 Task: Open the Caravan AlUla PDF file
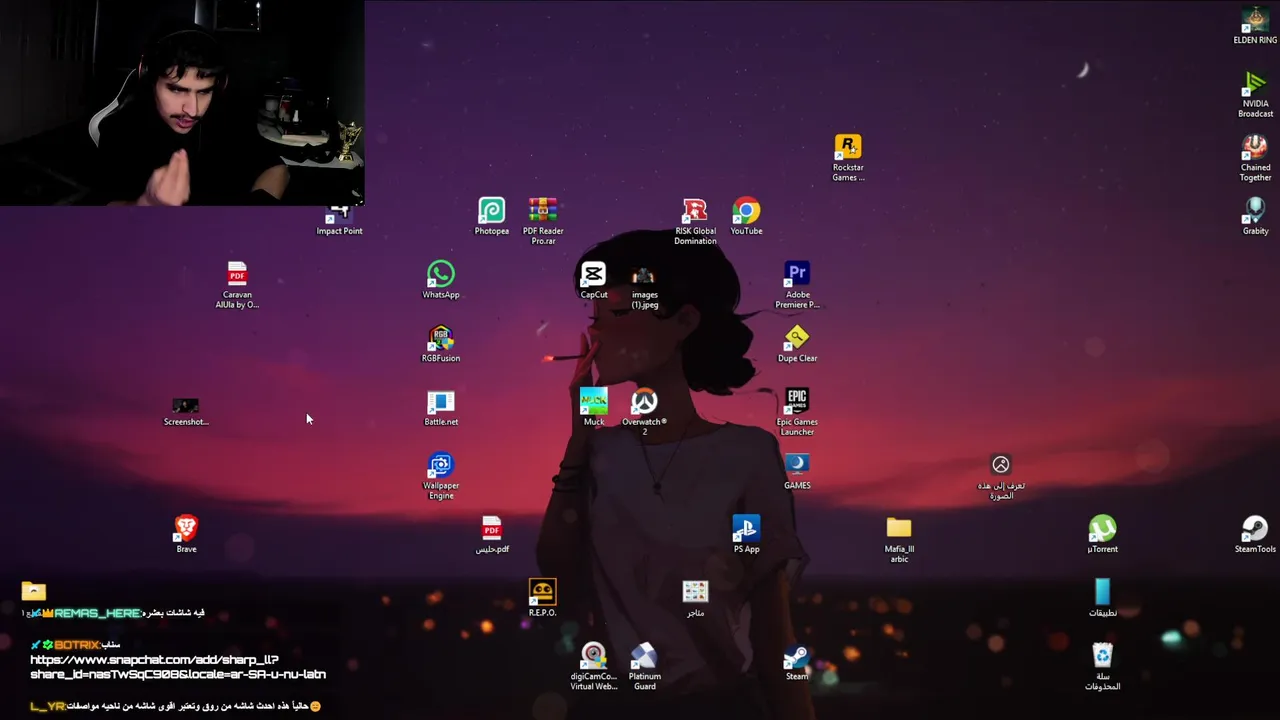237,285
